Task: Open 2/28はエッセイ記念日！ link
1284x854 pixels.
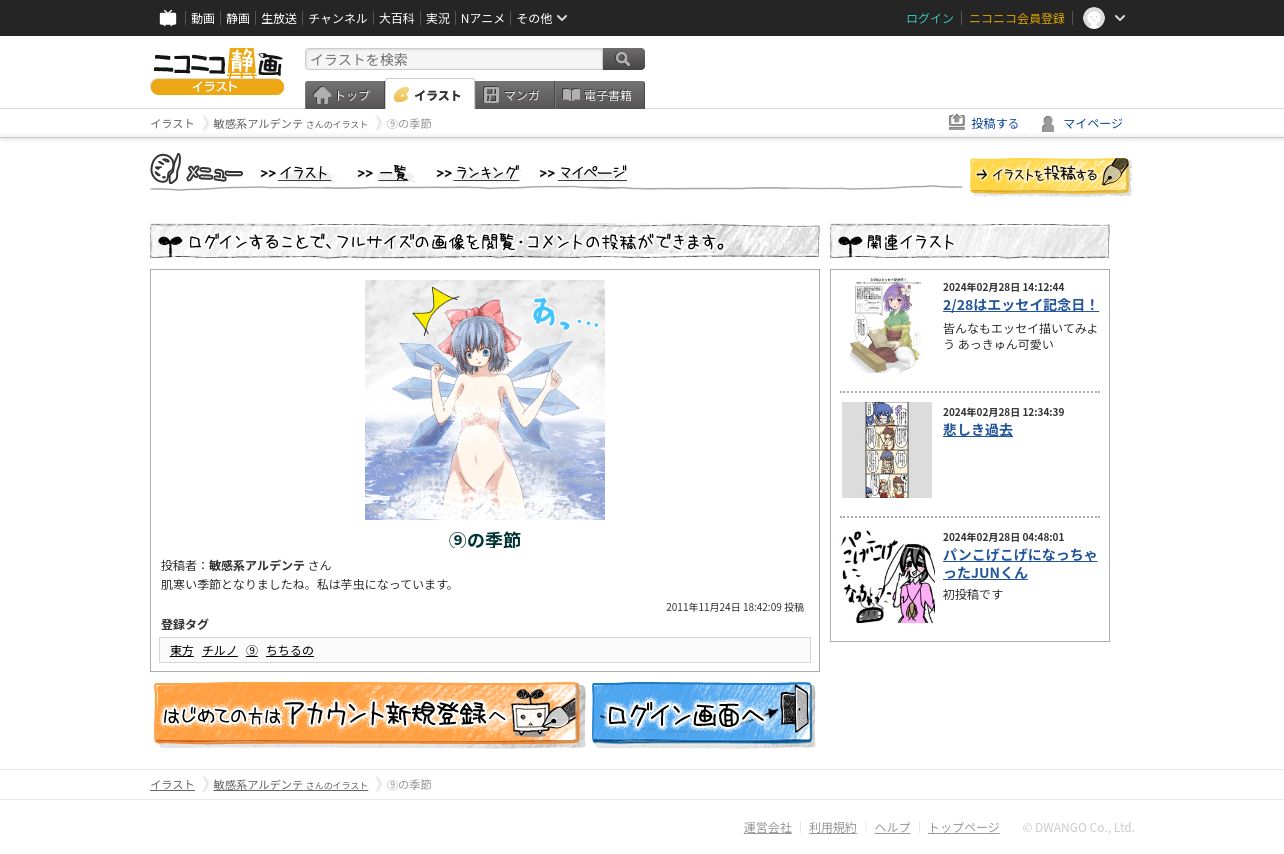Action: pyautogui.click(x=1021, y=305)
